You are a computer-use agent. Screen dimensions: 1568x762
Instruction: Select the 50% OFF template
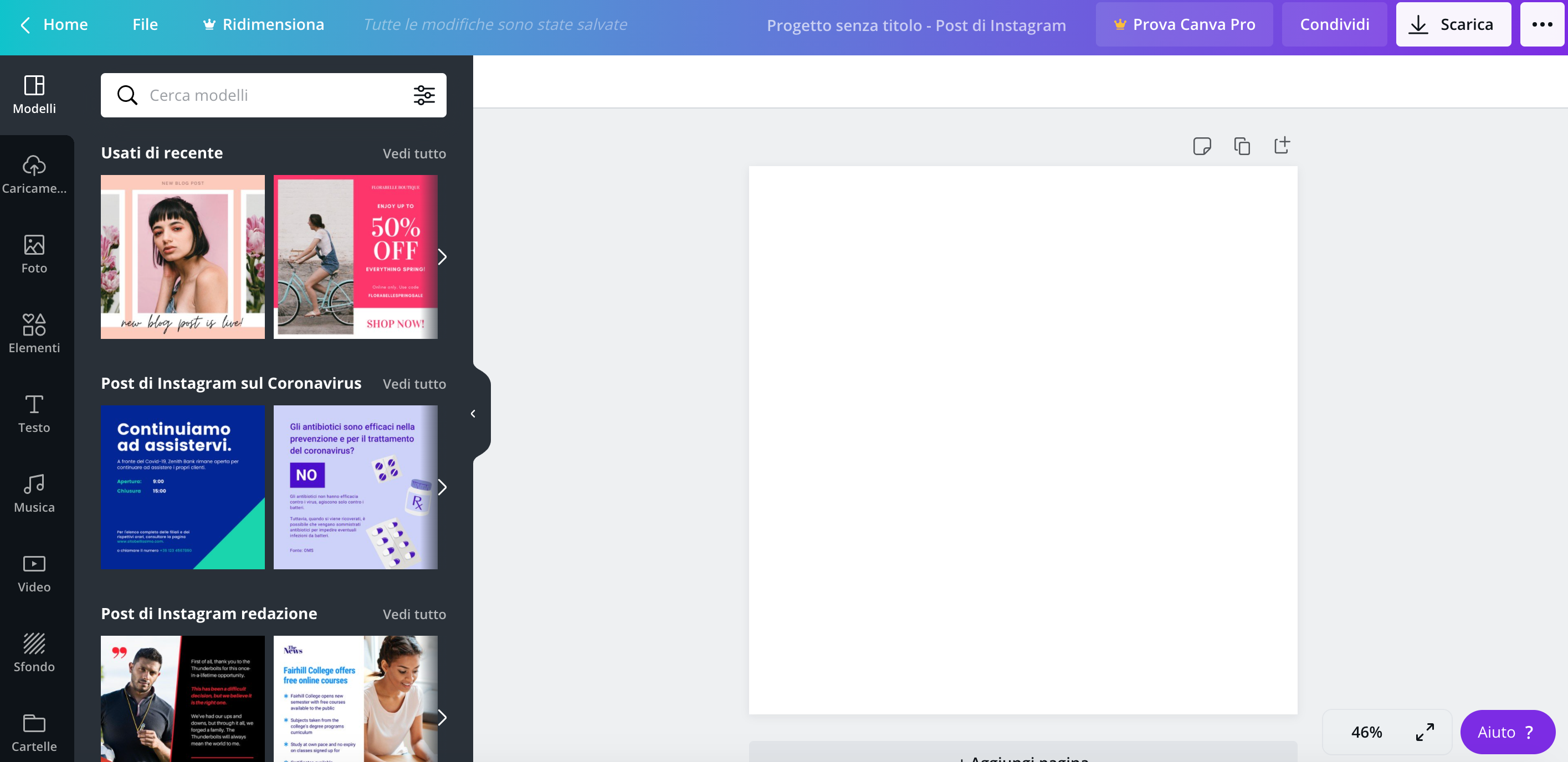coord(356,256)
